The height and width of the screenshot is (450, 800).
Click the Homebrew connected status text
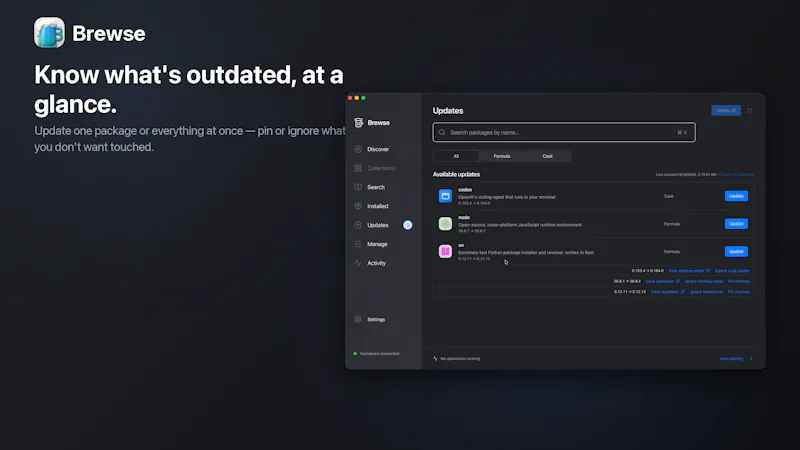[x=379, y=354]
